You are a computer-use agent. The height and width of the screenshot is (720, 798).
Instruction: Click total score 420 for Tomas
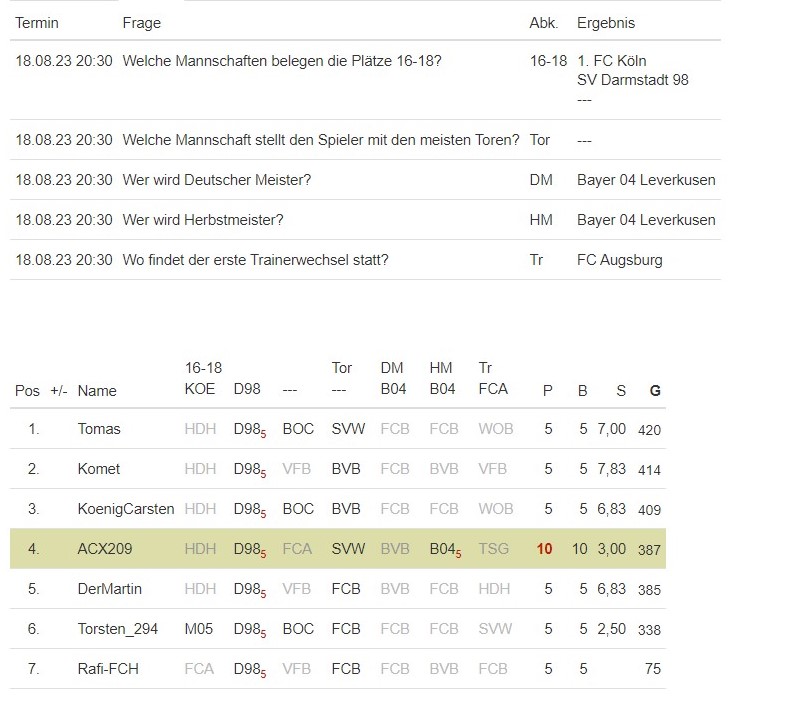(x=649, y=430)
